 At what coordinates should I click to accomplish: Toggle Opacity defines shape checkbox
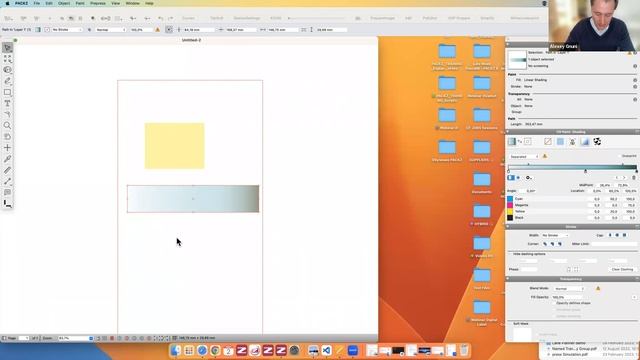553,303
